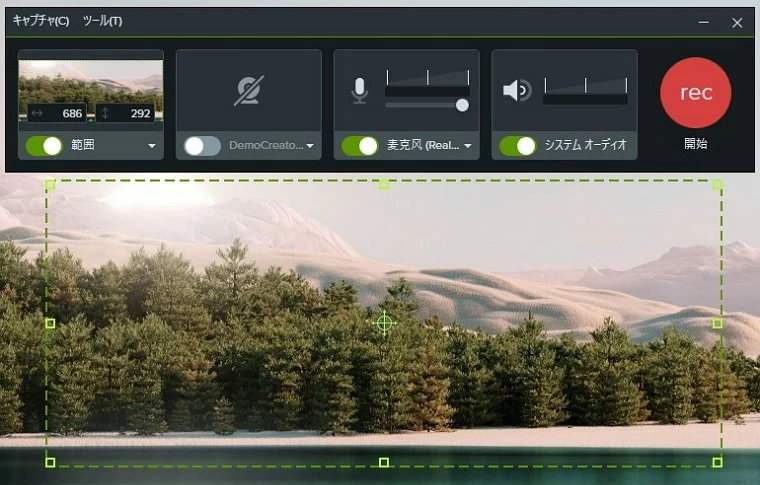The height and width of the screenshot is (485, 760).
Task: Click the height arrows icon beside 292
Action: [105, 113]
